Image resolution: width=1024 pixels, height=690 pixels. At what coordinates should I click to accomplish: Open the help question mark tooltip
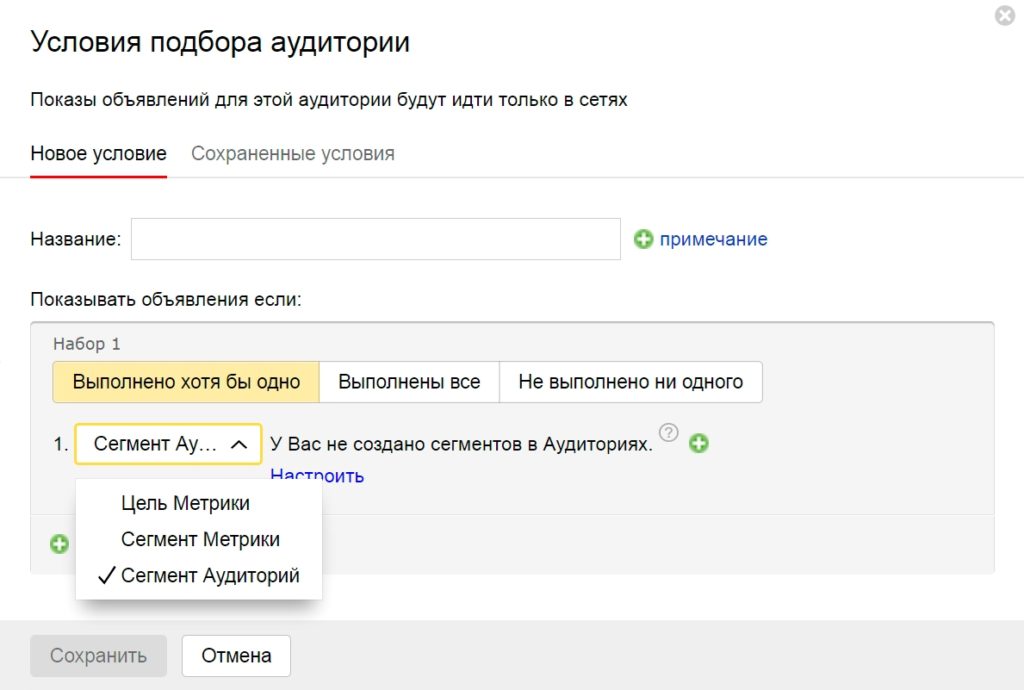coord(669,433)
